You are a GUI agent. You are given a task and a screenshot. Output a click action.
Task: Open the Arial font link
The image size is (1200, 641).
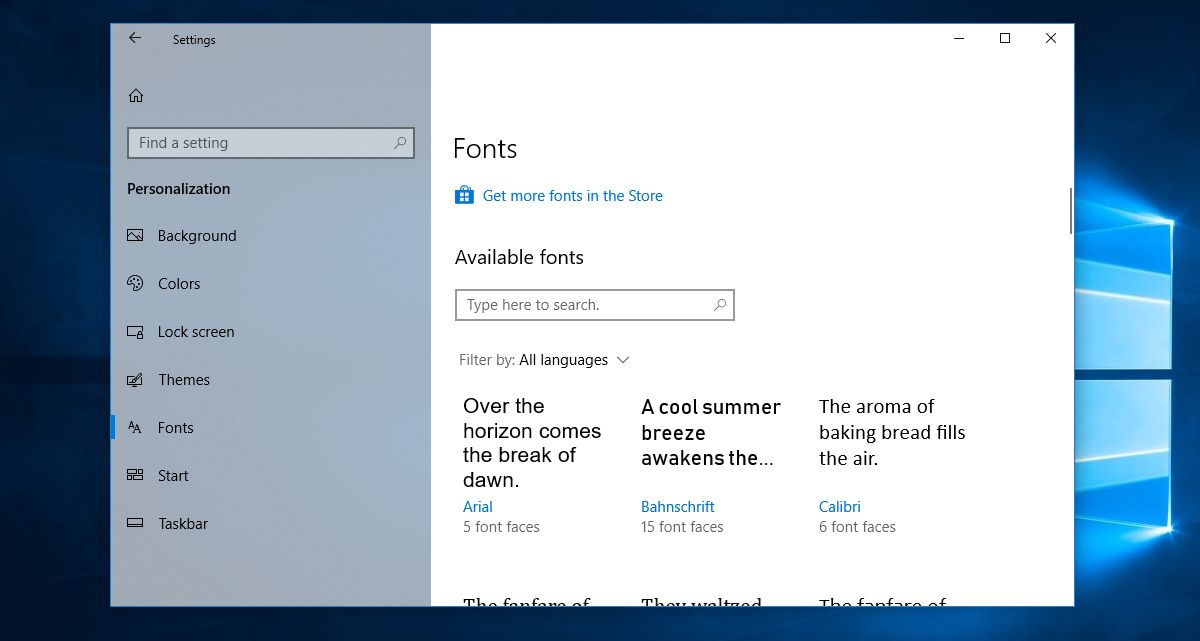click(478, 507)
